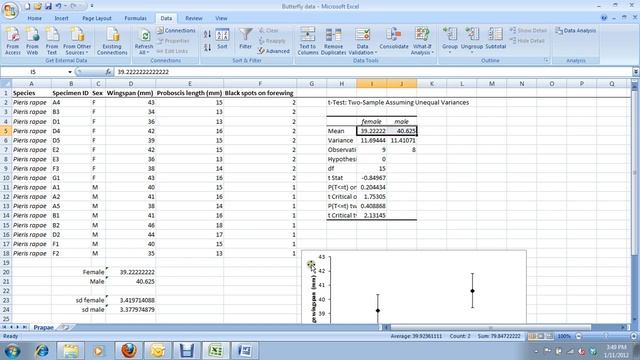Go to first sheet navigation arrow

[4, 327]
